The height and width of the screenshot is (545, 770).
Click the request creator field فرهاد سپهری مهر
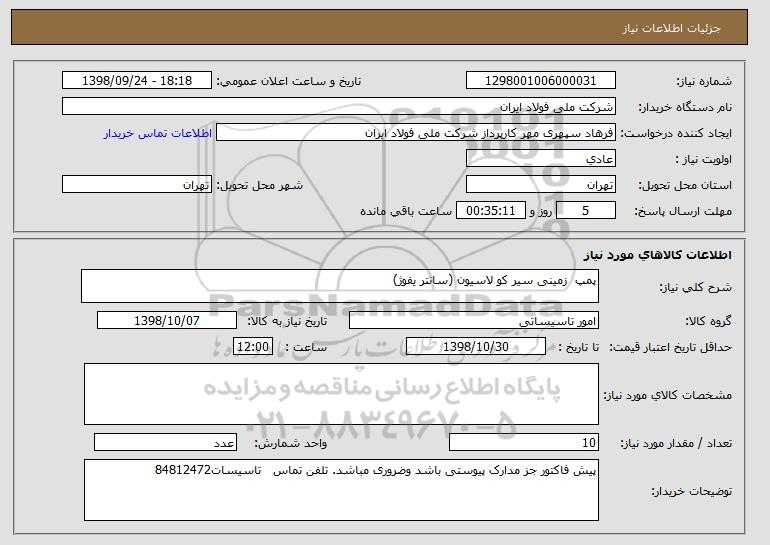[x=416, y=133]
